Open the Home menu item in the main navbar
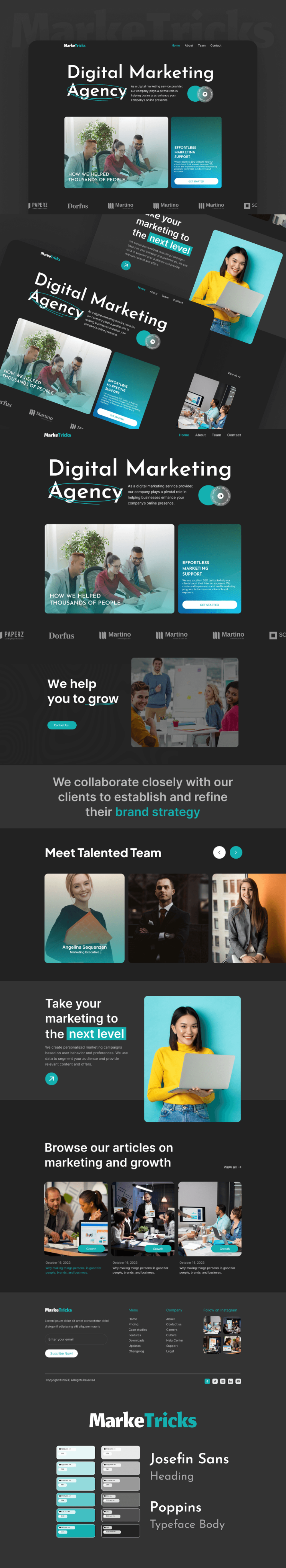Screen dimensions: 286x1568 pyautogui.click(x=184, y=435)
